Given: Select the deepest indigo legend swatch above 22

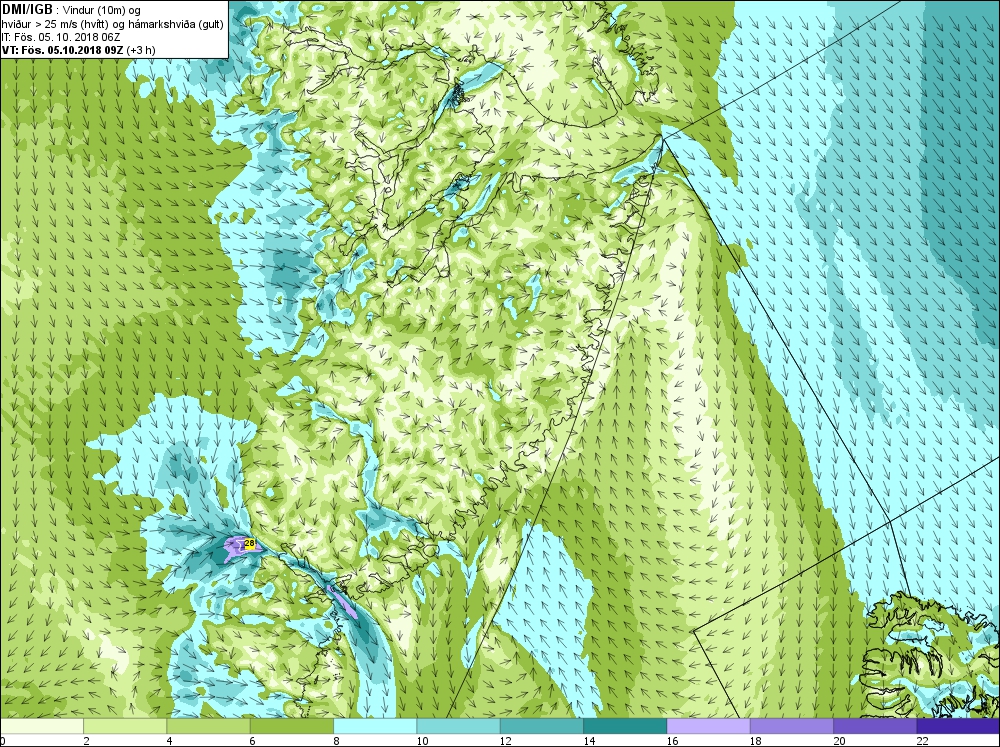Looking at the screenshot, I should point(959,726).
